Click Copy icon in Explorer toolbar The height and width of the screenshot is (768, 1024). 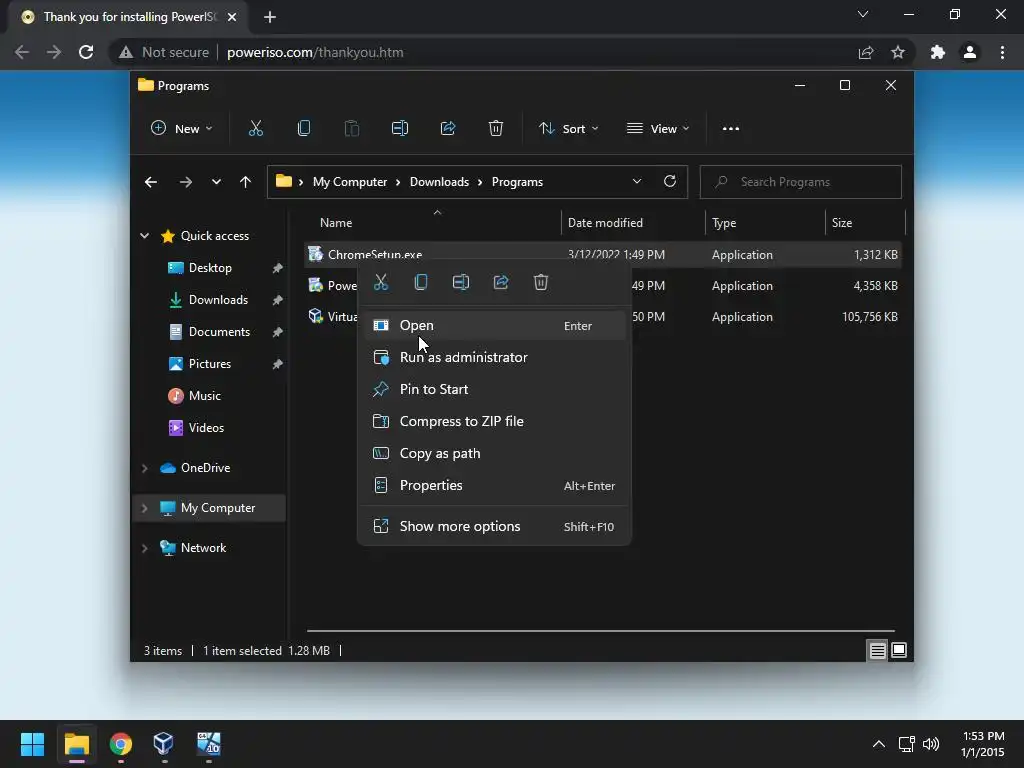coord(304,129)
